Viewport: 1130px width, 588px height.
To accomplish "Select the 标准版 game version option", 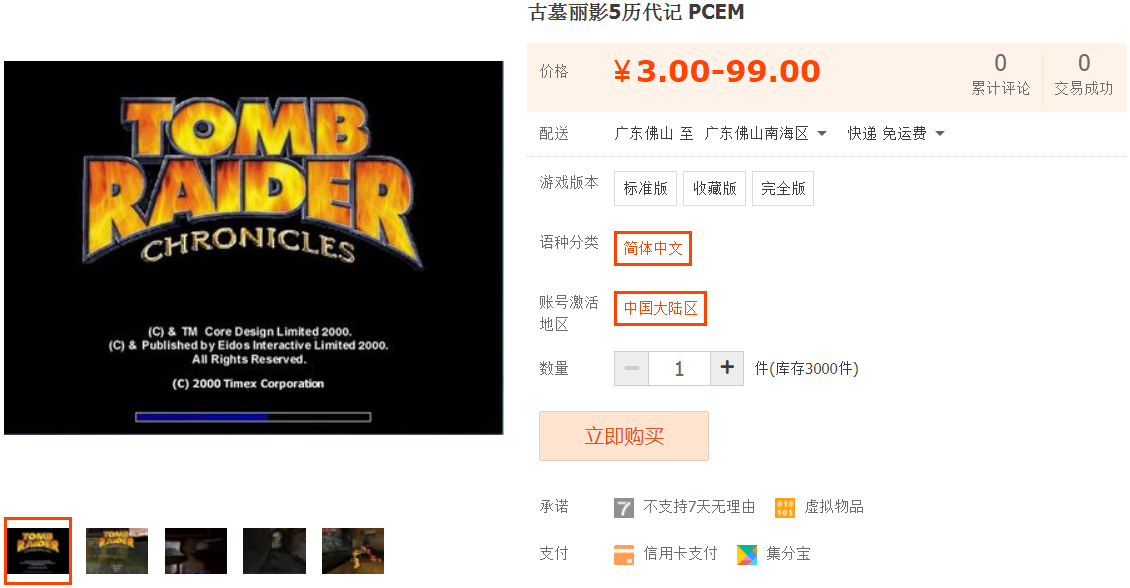I will point(646,189).
